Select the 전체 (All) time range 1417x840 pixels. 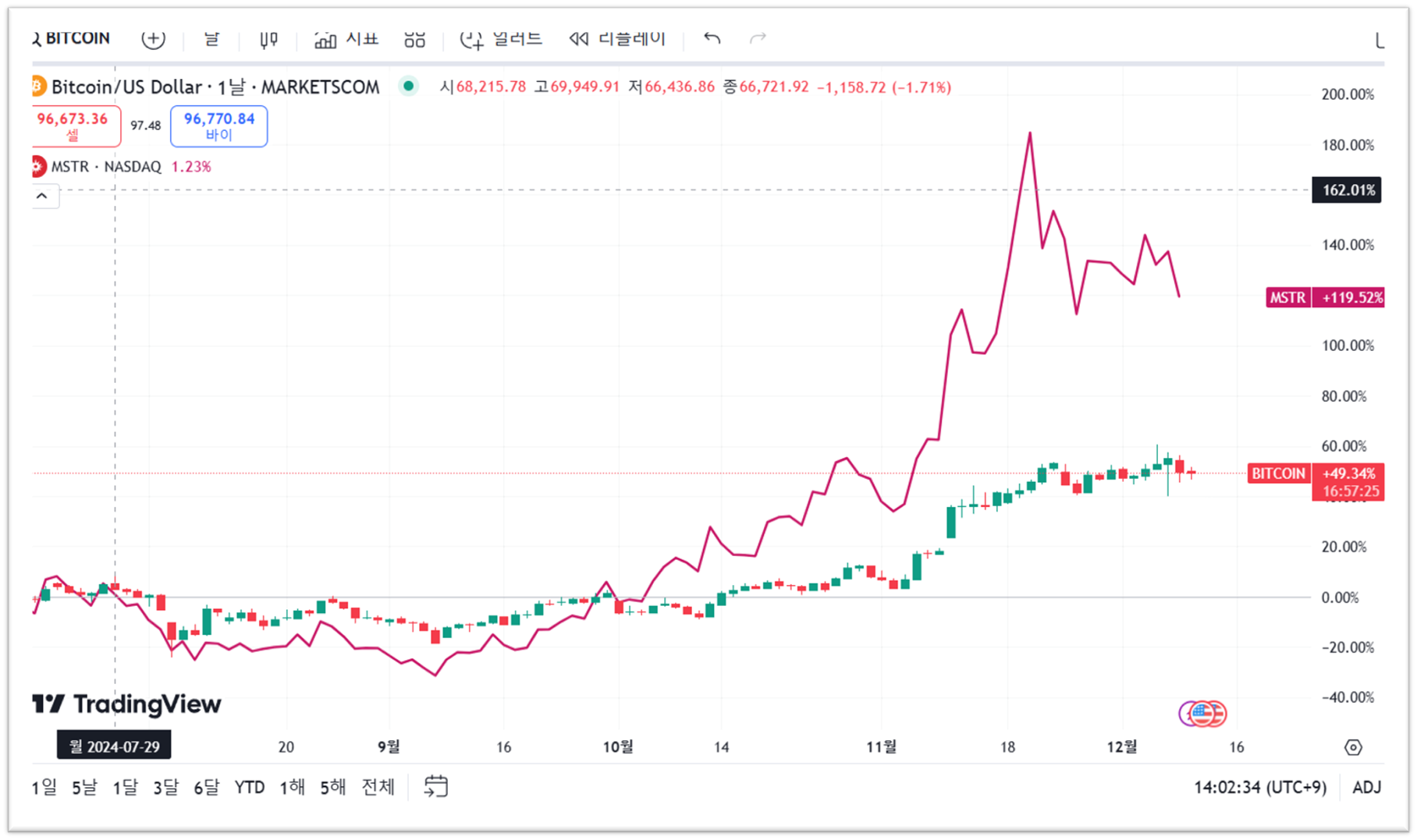point(378,788)
